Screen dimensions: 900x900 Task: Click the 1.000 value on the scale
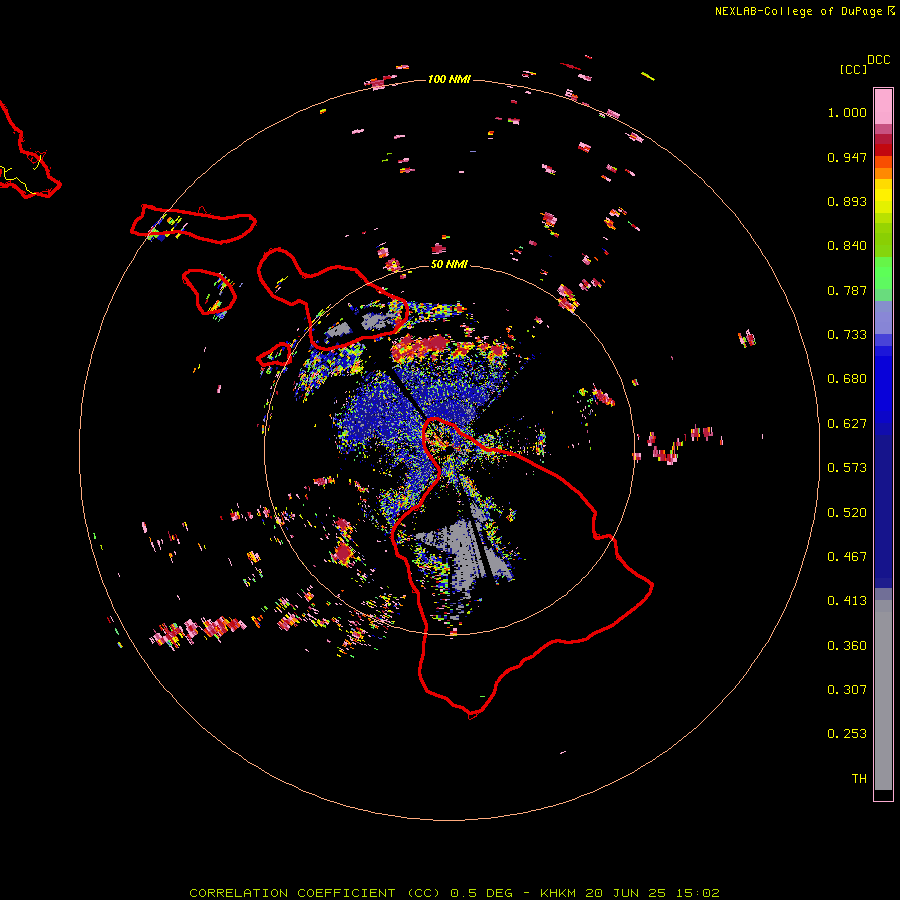847,112
